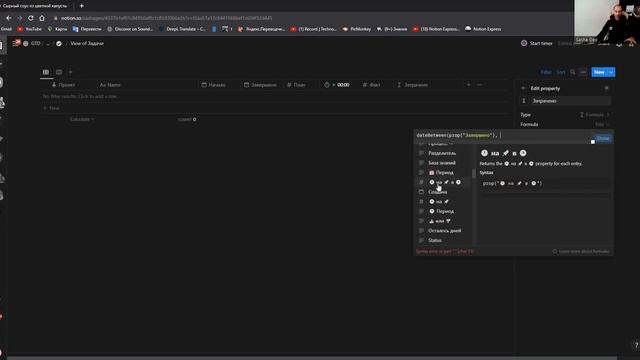Reload the page with refresh icon
640x360 pixels.
point(31,18)
